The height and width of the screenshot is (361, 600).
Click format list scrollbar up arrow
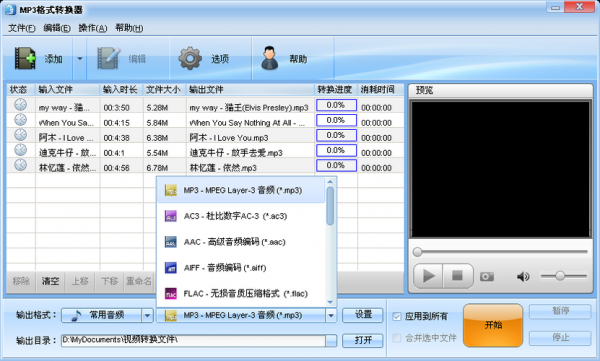coord(330,181)
